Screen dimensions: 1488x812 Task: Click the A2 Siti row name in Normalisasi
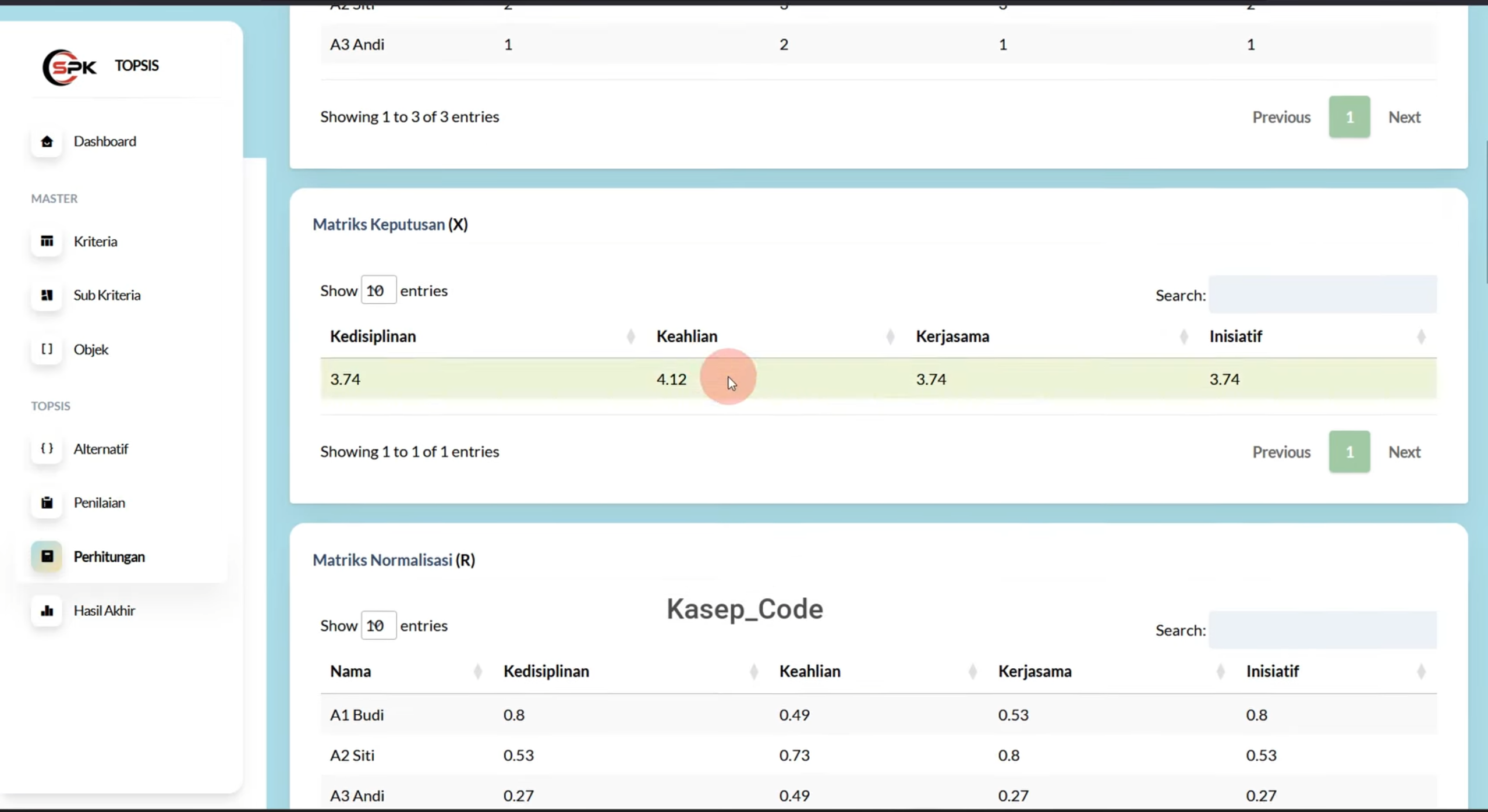click(352, 755)
